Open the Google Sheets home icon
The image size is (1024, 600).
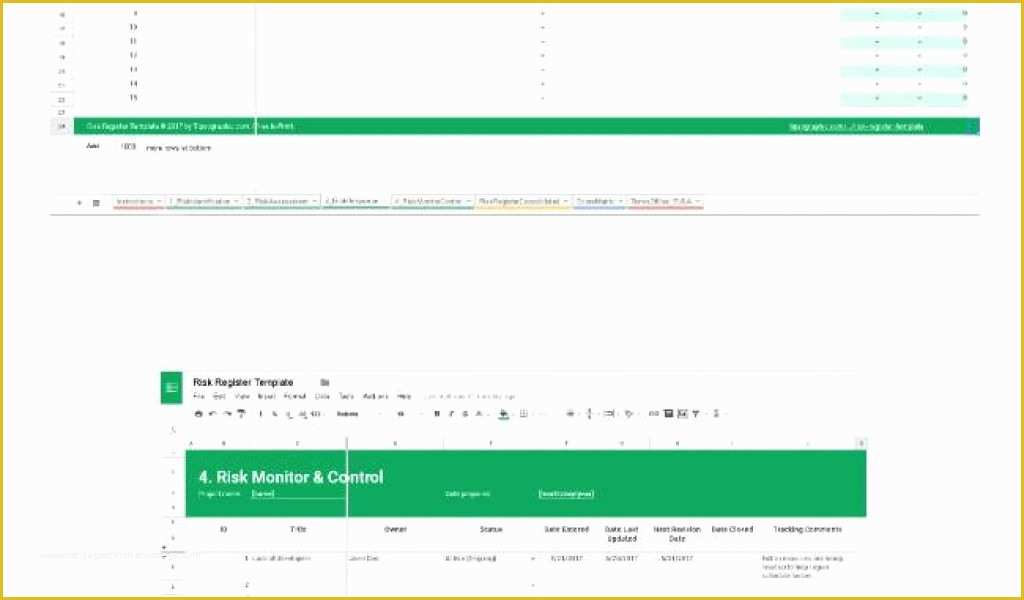tap(171, 388)
